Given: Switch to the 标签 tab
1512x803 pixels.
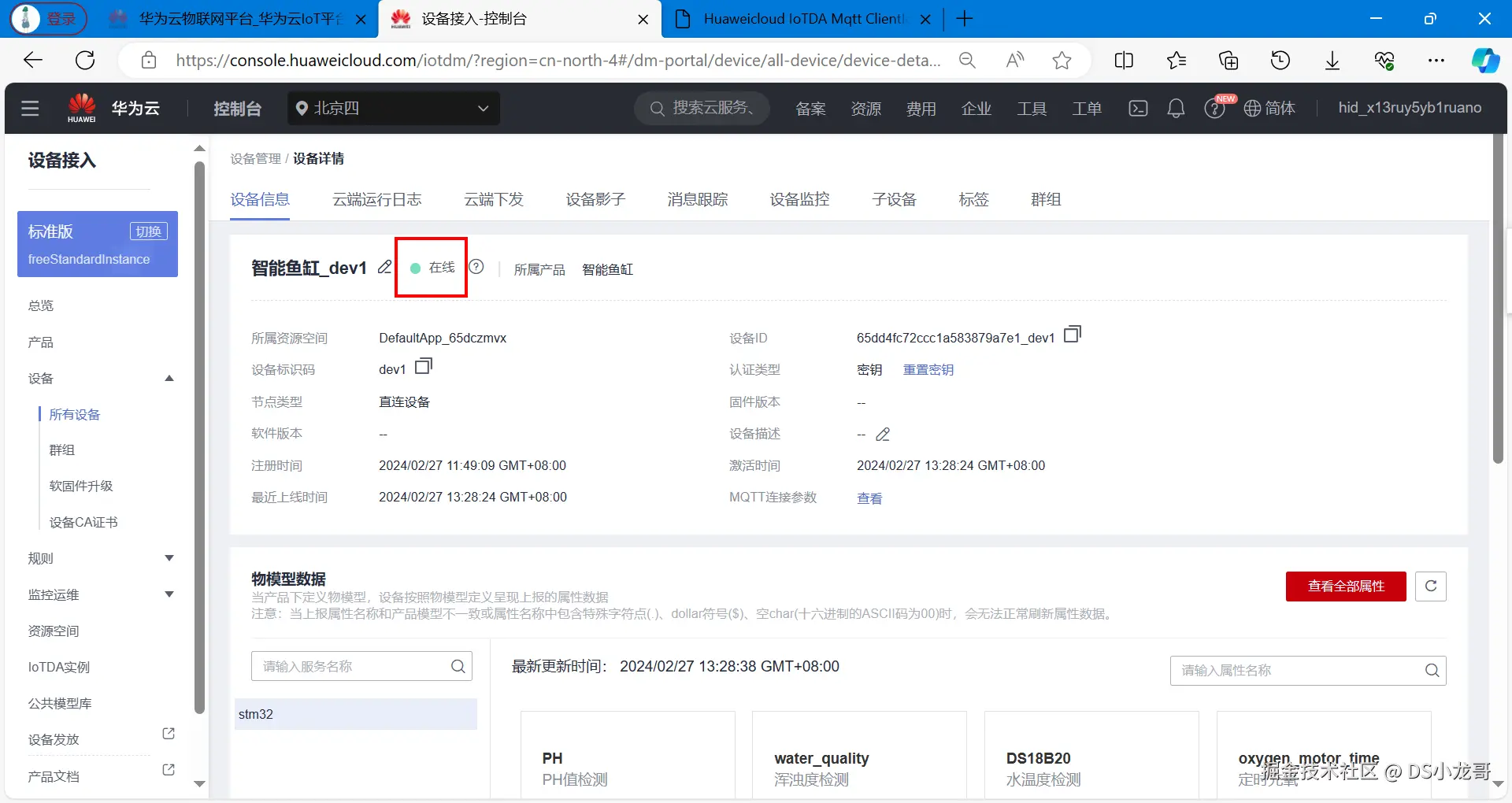Looking at the screenshot, I should [974, 200].
